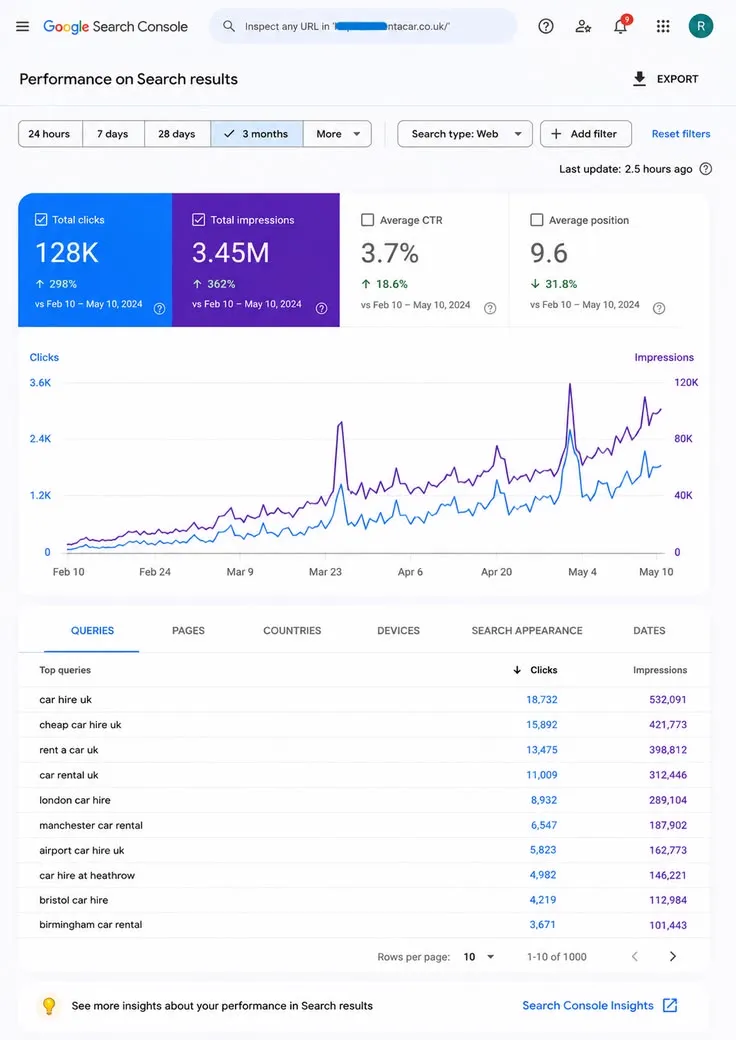Open the Search Console Insights link
Screen dimensions: 736x1040
tap(588, 1006)
